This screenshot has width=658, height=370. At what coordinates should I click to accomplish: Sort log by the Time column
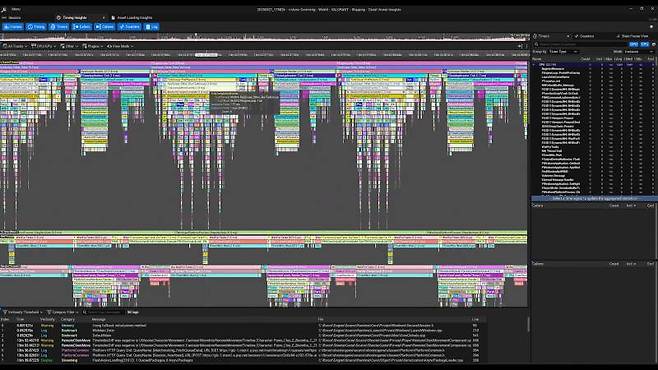[x=20, y=319]
